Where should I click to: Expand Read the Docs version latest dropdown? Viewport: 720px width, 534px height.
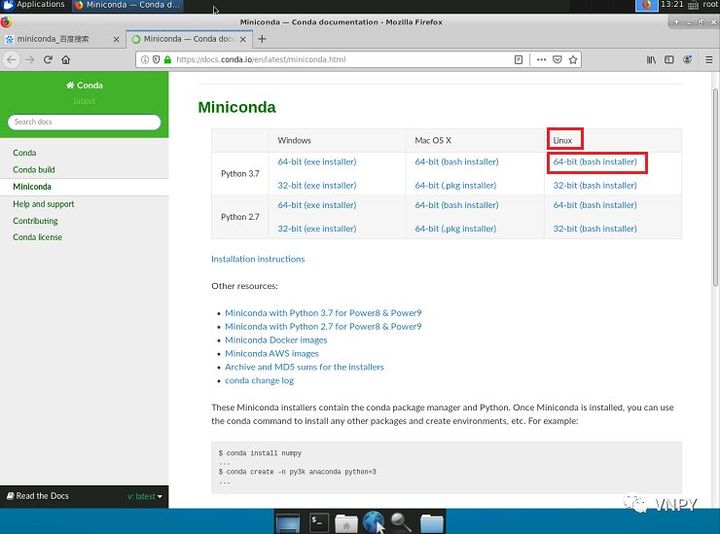pos(145,496)
